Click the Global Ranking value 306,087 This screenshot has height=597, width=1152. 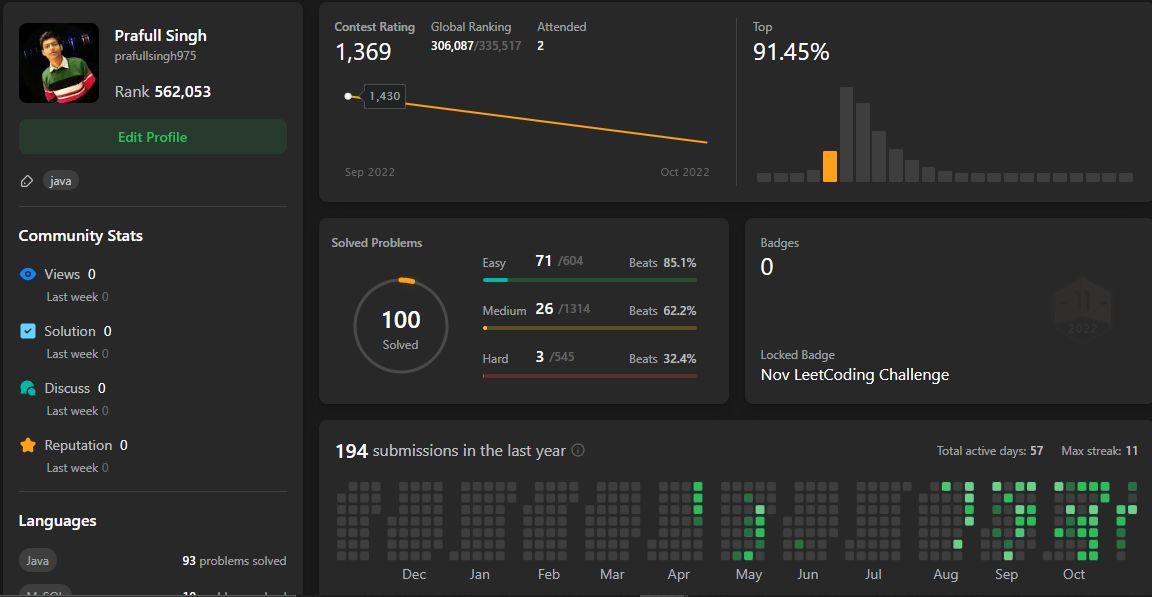(452, 46)
